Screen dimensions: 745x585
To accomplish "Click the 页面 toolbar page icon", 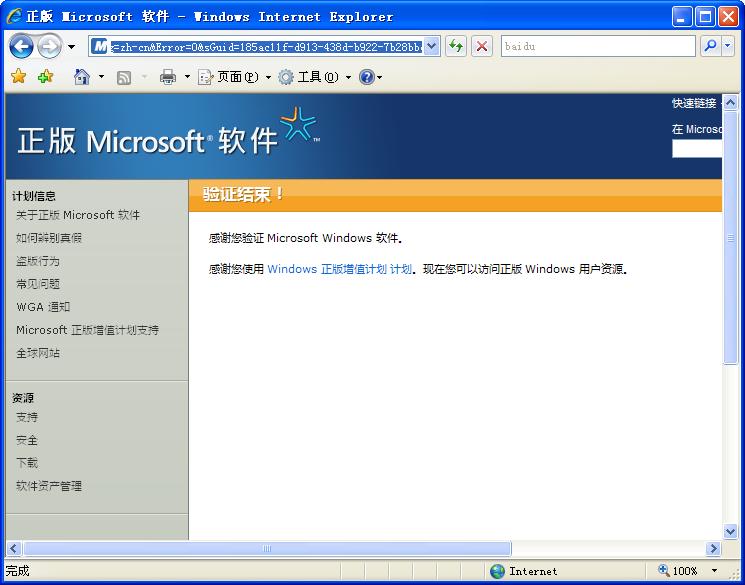I will point(205,77).
